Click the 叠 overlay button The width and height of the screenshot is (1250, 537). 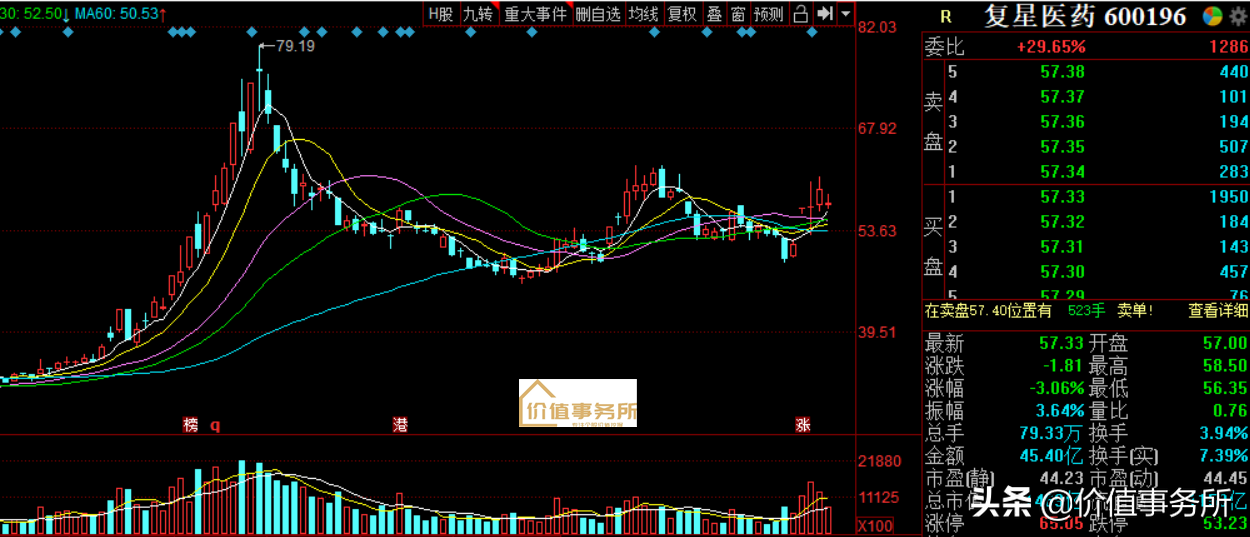point(714,14)
